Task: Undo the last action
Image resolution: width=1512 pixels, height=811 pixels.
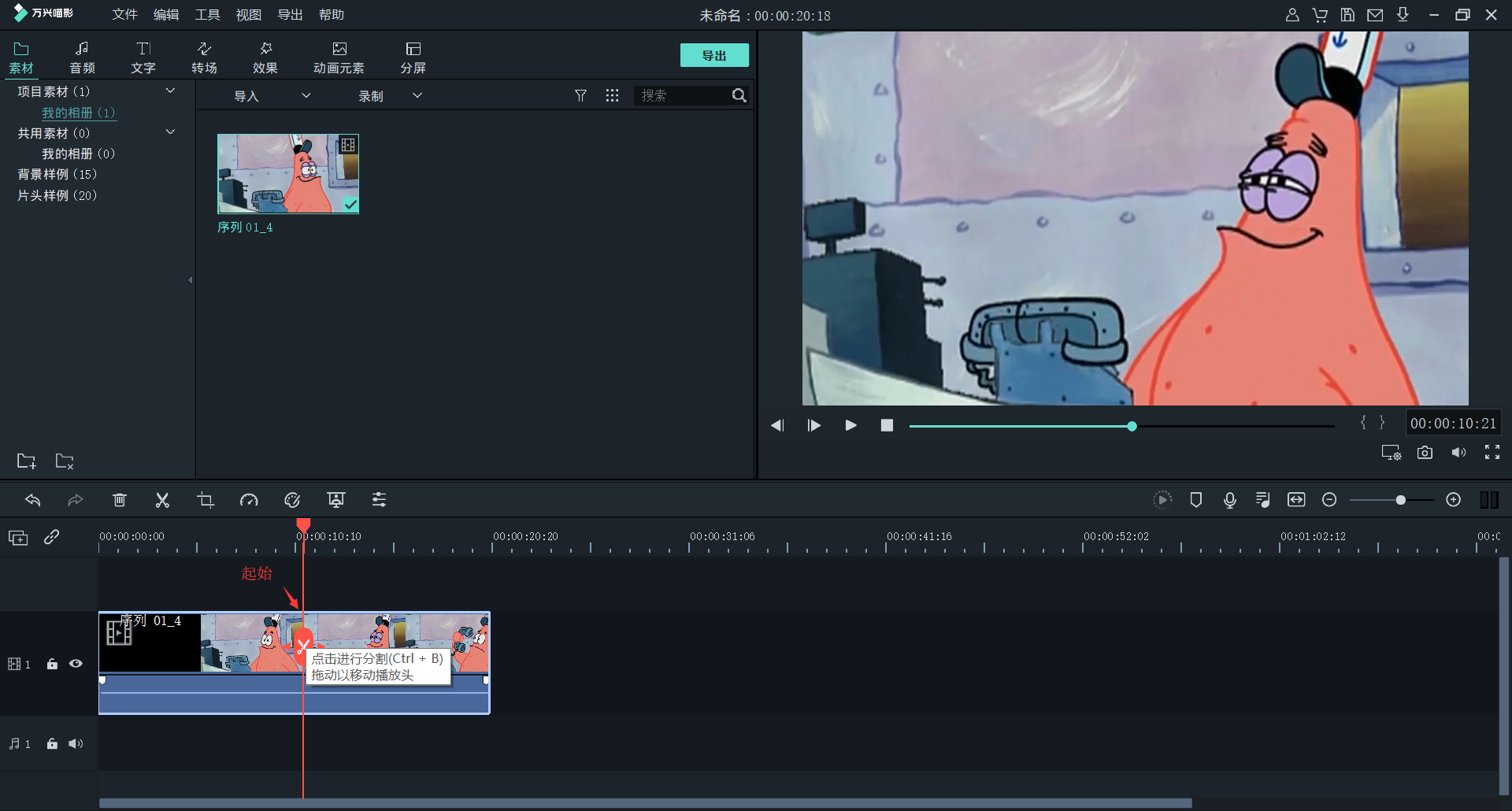Action: coord(33,500)
